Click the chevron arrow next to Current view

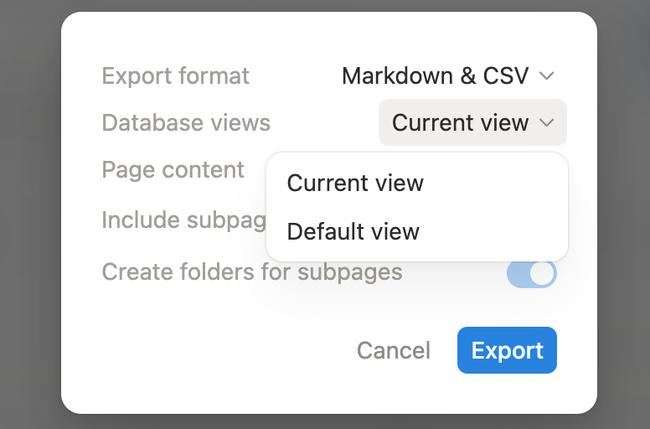click(x=547, y=123)
